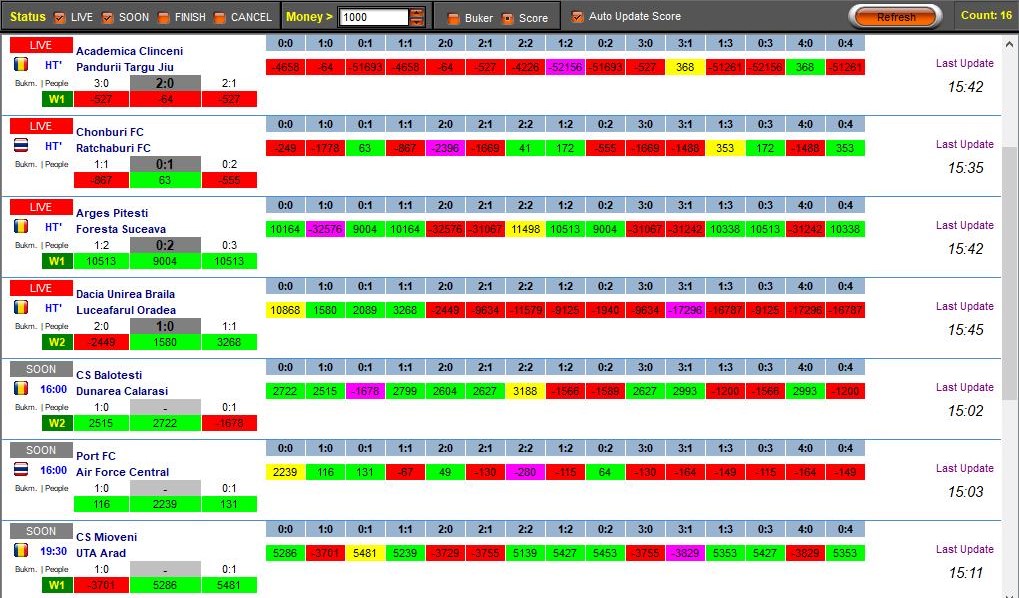Increase Money value with the up arrow
The image size is (1019, 598).
click(x=417, y=12)
